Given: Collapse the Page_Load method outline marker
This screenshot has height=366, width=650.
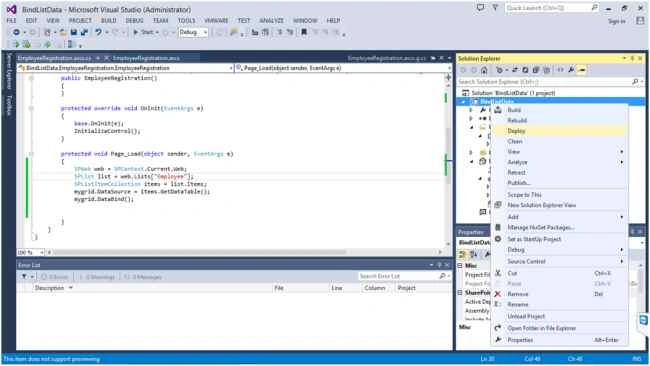Looking at the screenshot, I should (x=32, y=154).
